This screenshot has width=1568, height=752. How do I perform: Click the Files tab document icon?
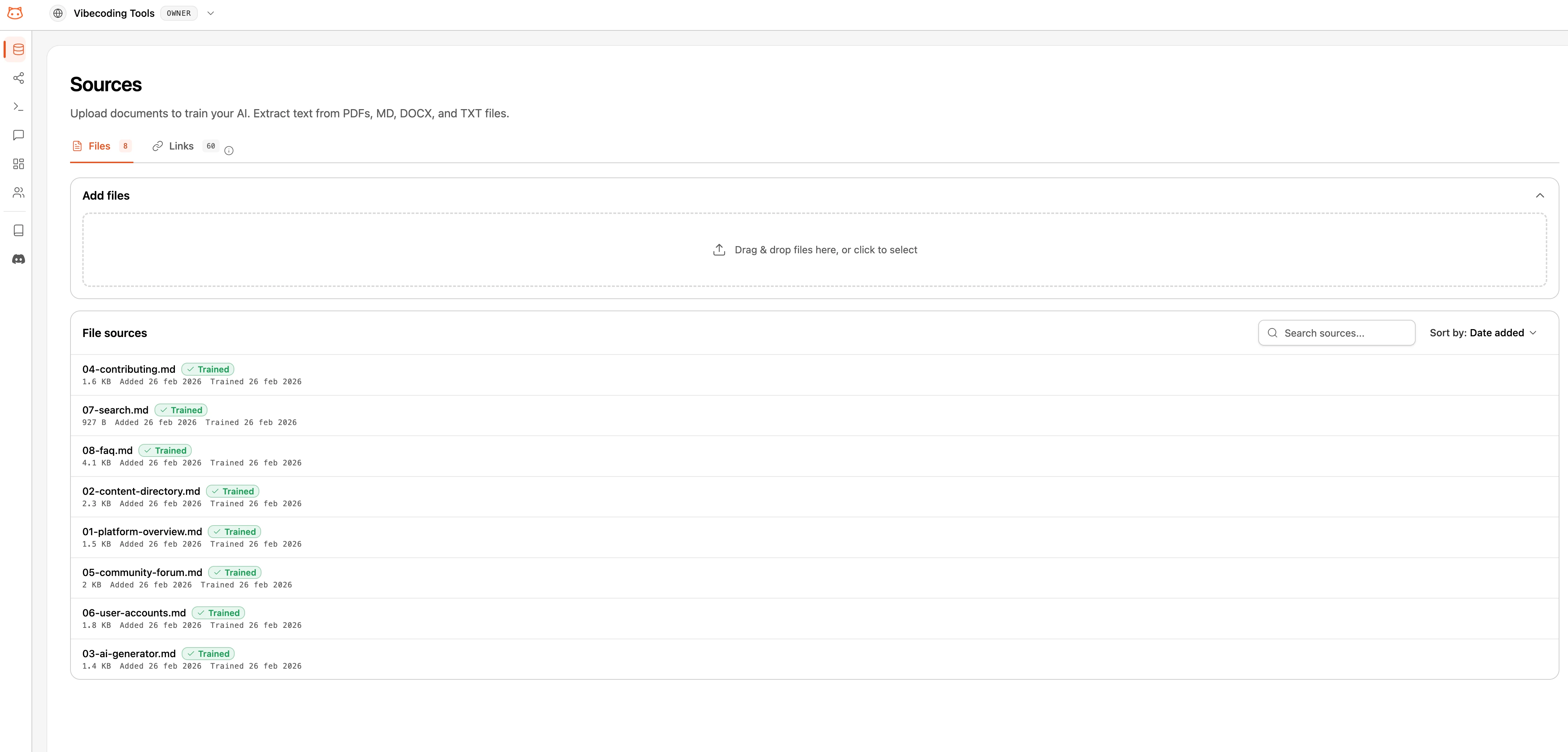[x=77, y=146]
